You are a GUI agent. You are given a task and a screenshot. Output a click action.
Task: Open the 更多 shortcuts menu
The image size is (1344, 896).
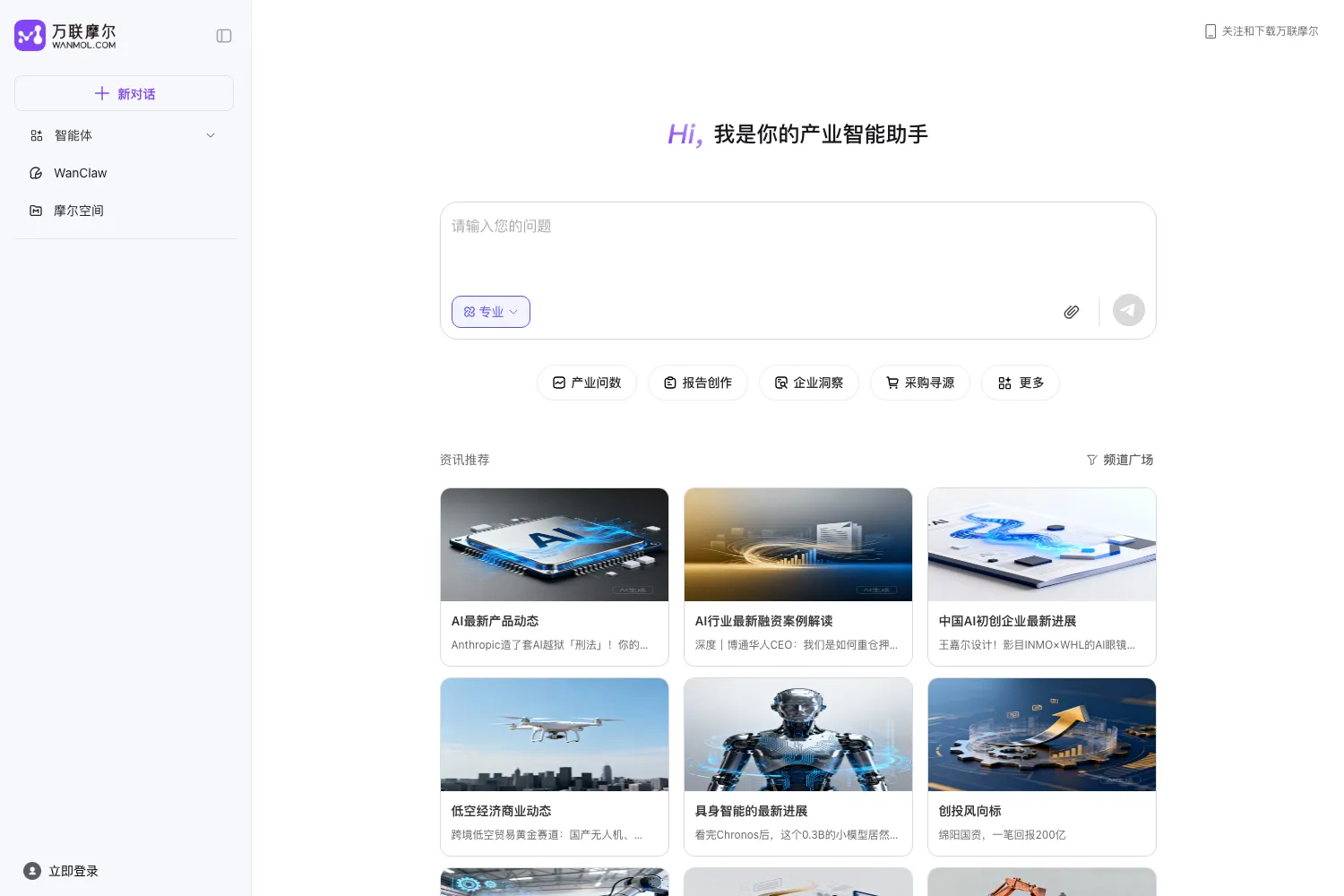pos(1021,383)
